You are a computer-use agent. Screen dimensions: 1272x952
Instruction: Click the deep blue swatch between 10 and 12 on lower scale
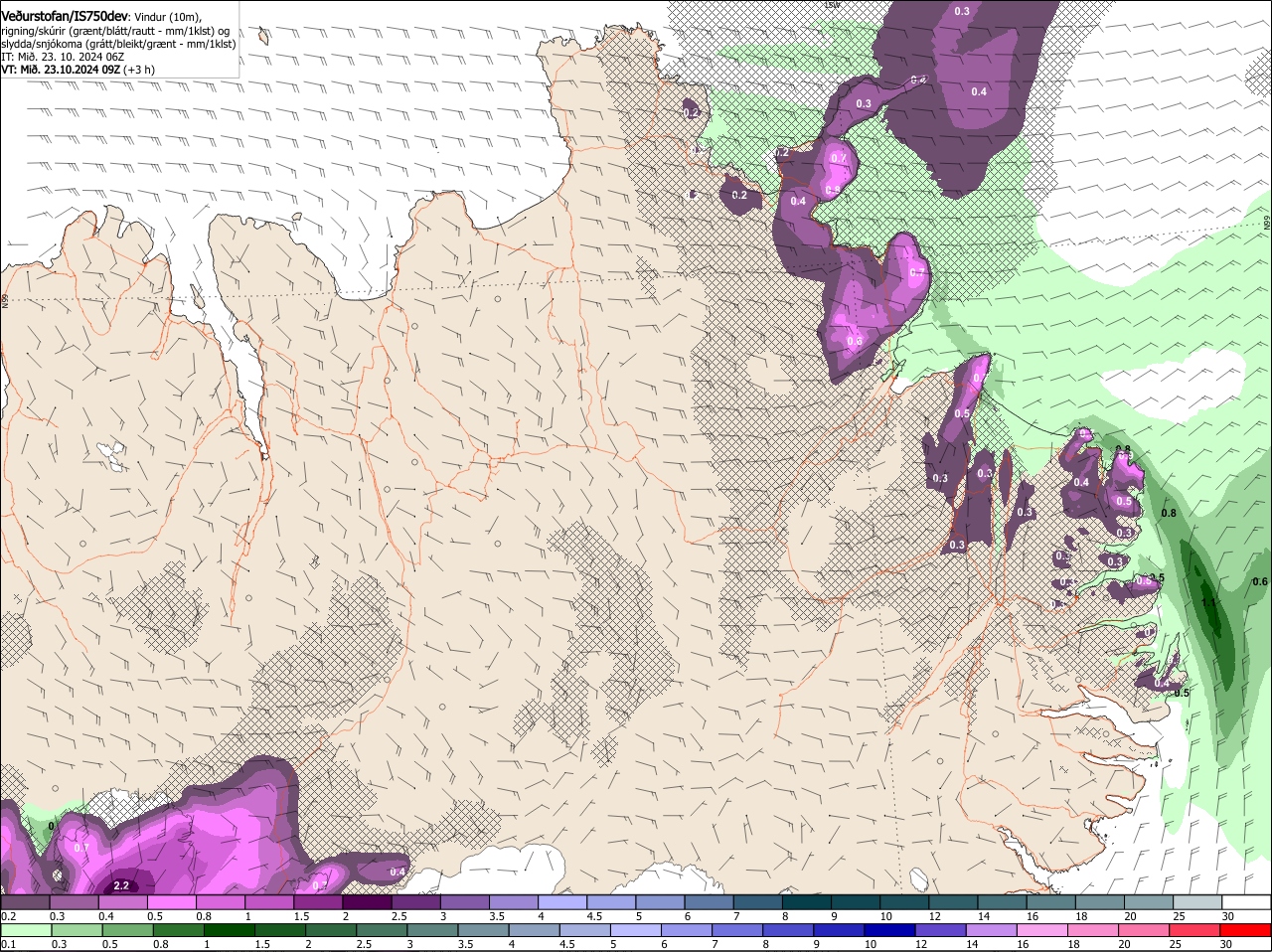[x=889, y=930]
